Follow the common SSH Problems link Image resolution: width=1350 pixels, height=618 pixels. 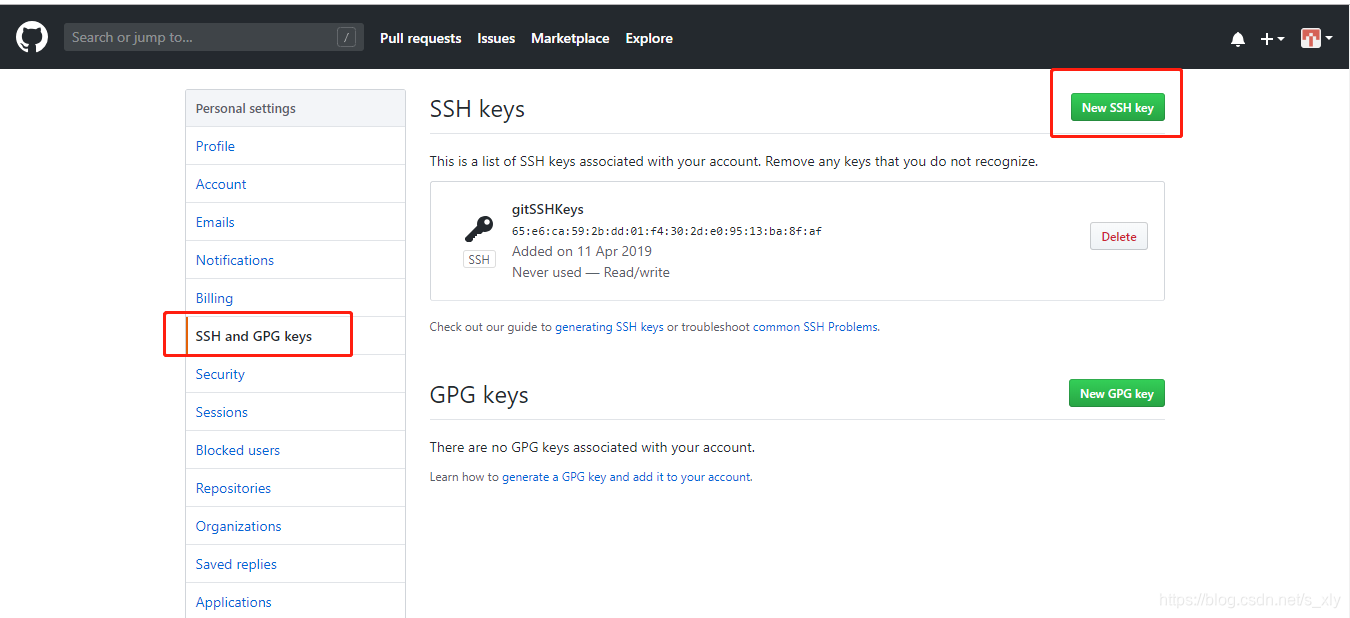click(816, 327)
